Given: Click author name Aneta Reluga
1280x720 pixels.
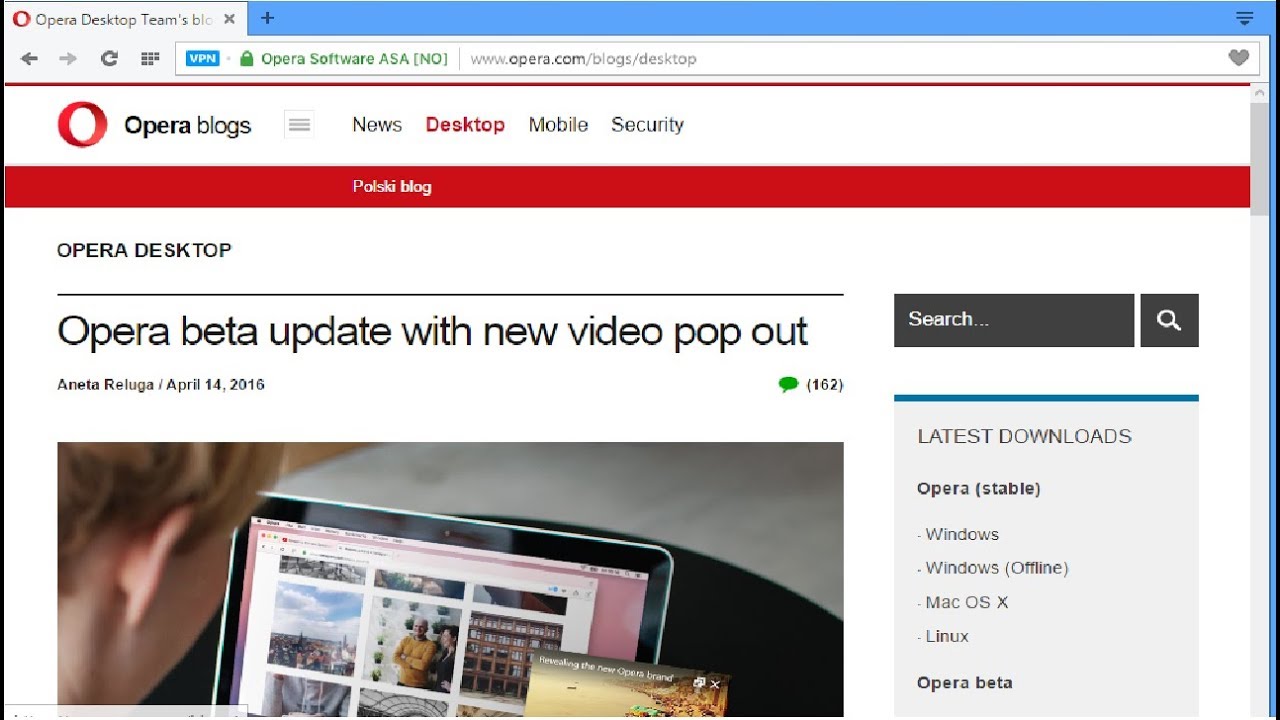Looking at the screenshot, I should 105,385.
